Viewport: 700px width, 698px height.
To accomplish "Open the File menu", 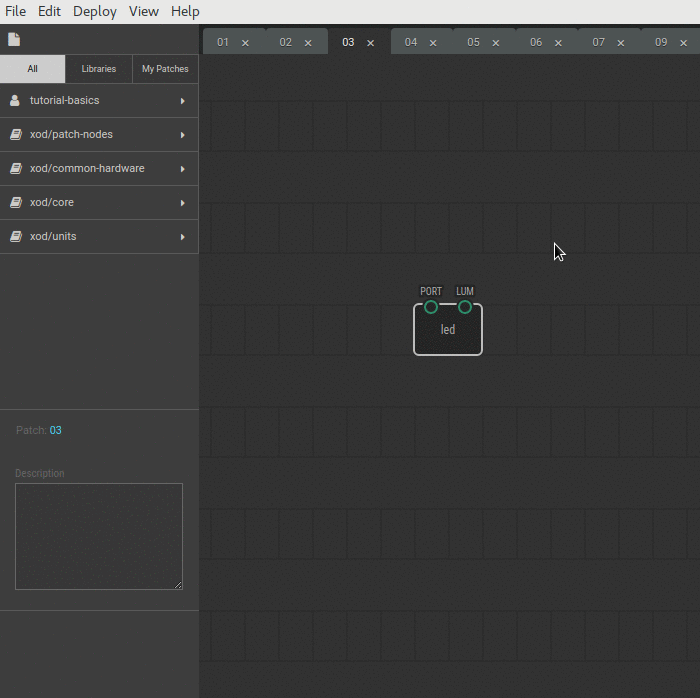I will pyautogui.click(x=16, y=12).
